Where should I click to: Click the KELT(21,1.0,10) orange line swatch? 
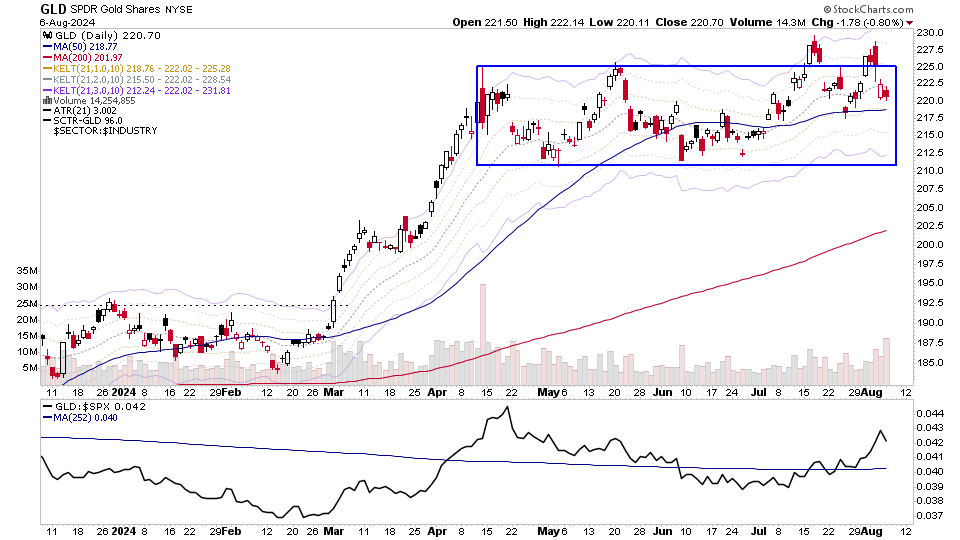(x=48, y=69)
